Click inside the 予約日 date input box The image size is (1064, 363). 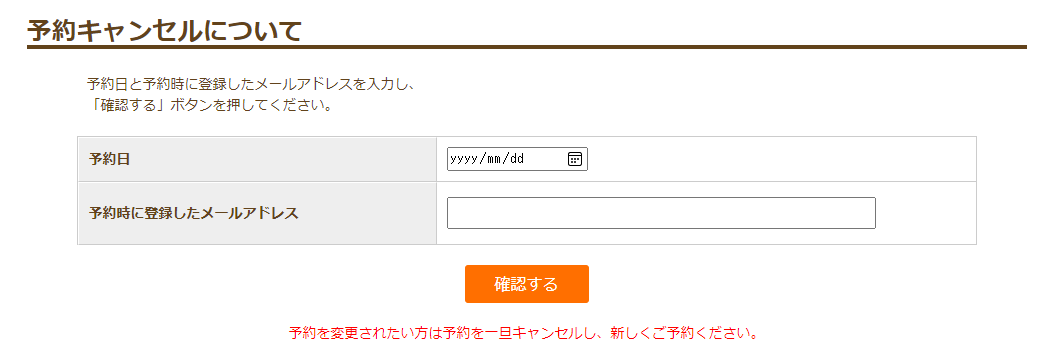[x=517, y=159]
